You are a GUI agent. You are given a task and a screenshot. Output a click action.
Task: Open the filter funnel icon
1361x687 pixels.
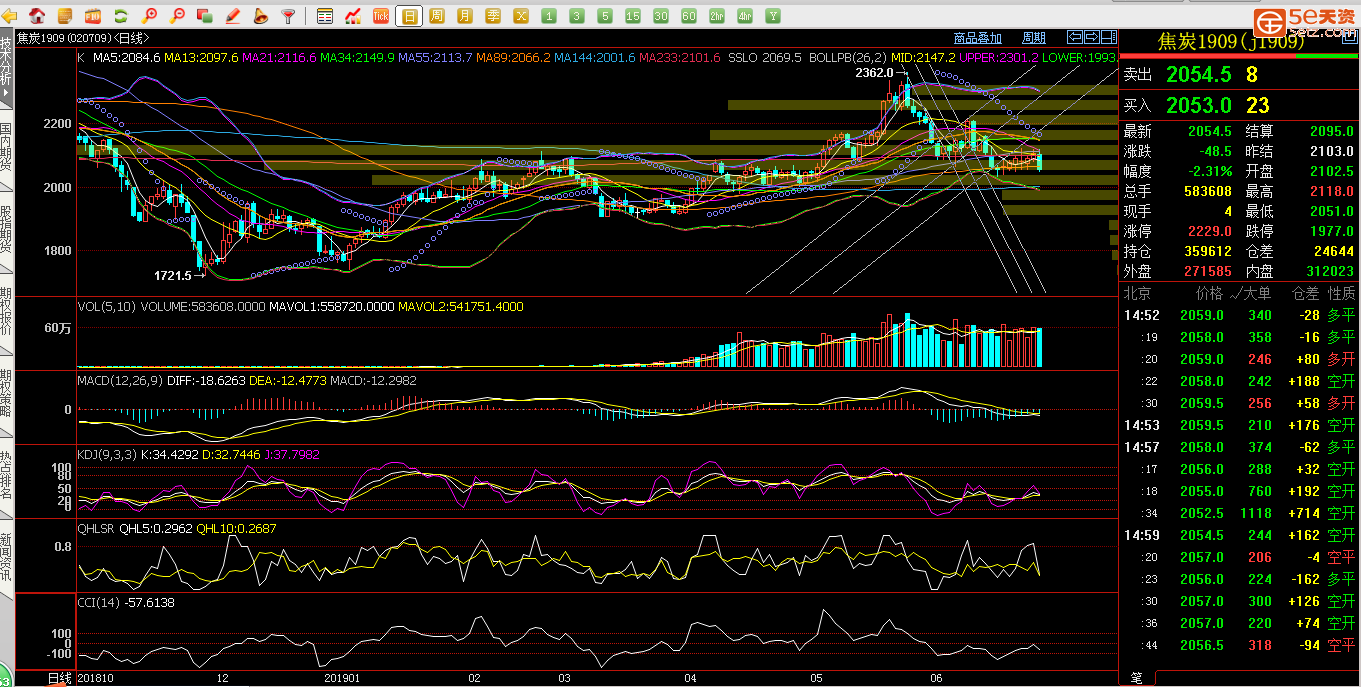tap(288, 15)
